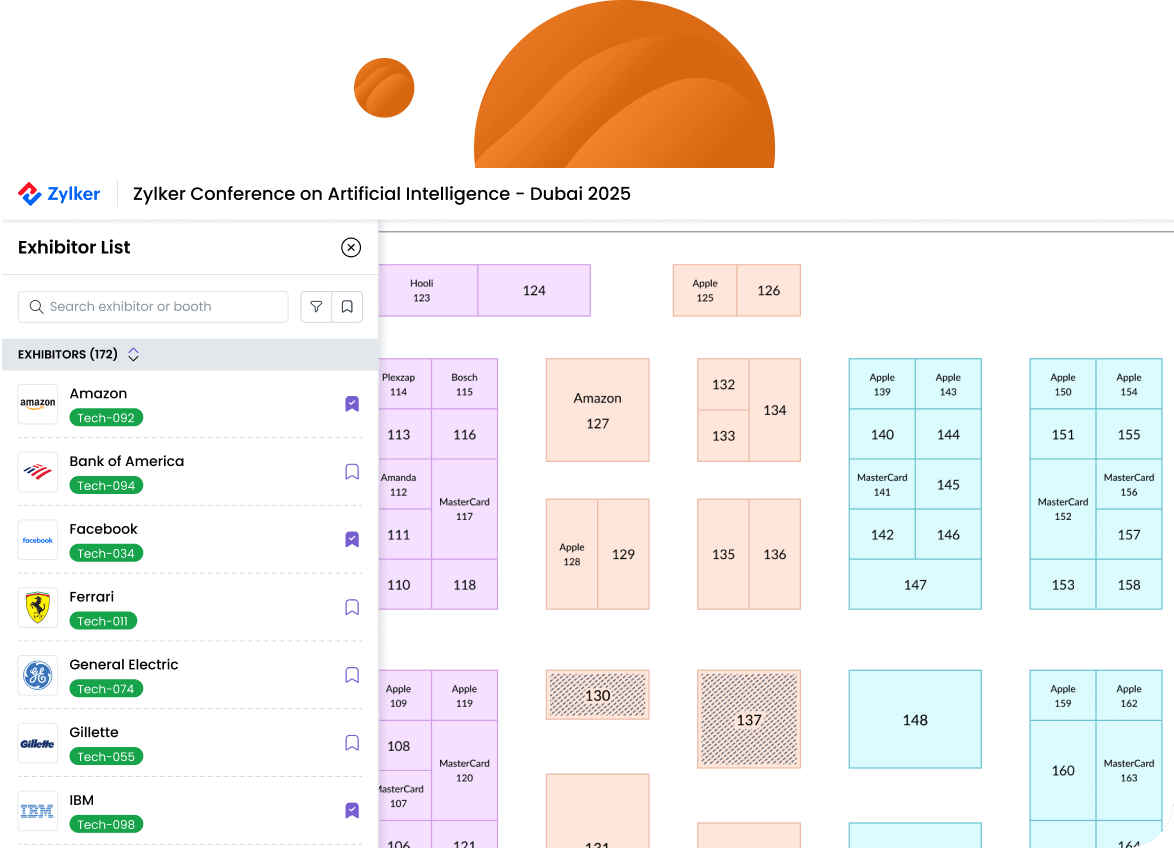Select the search magnifier icon

point(37,307)
